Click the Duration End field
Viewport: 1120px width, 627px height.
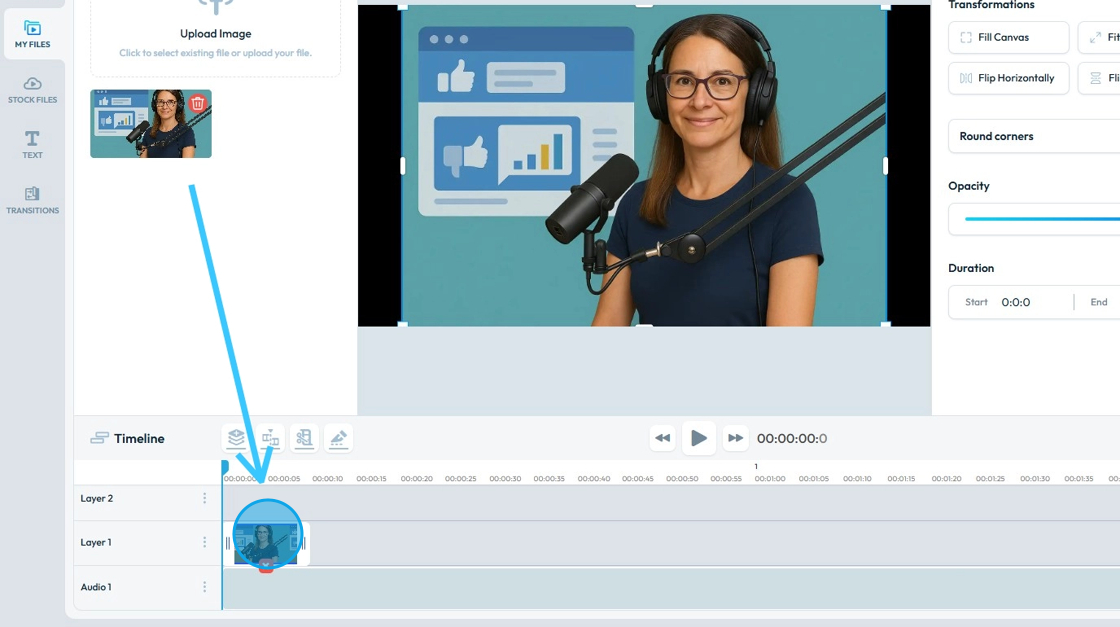(1099, 302)
